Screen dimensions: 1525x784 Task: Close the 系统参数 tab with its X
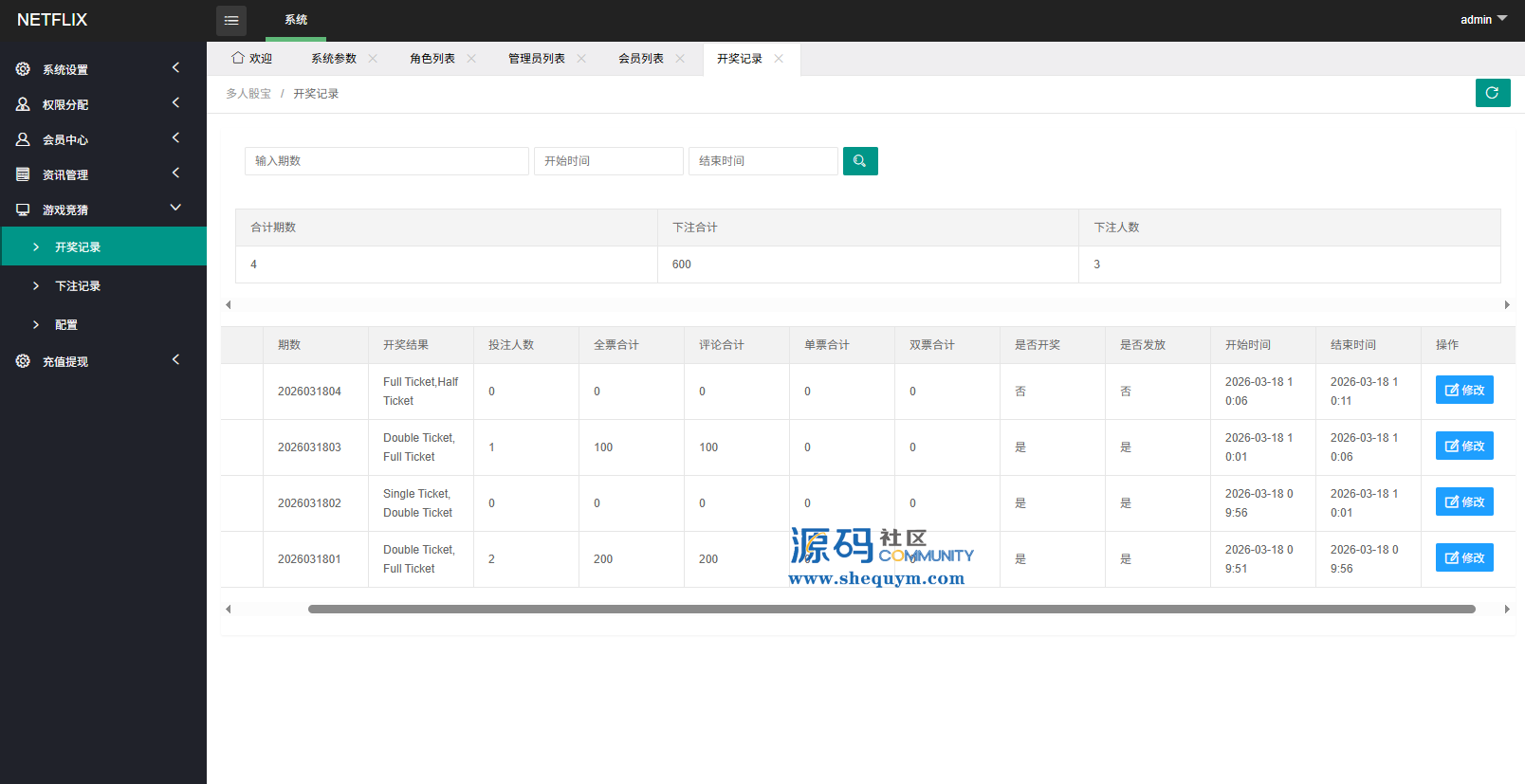pos(373,59)
